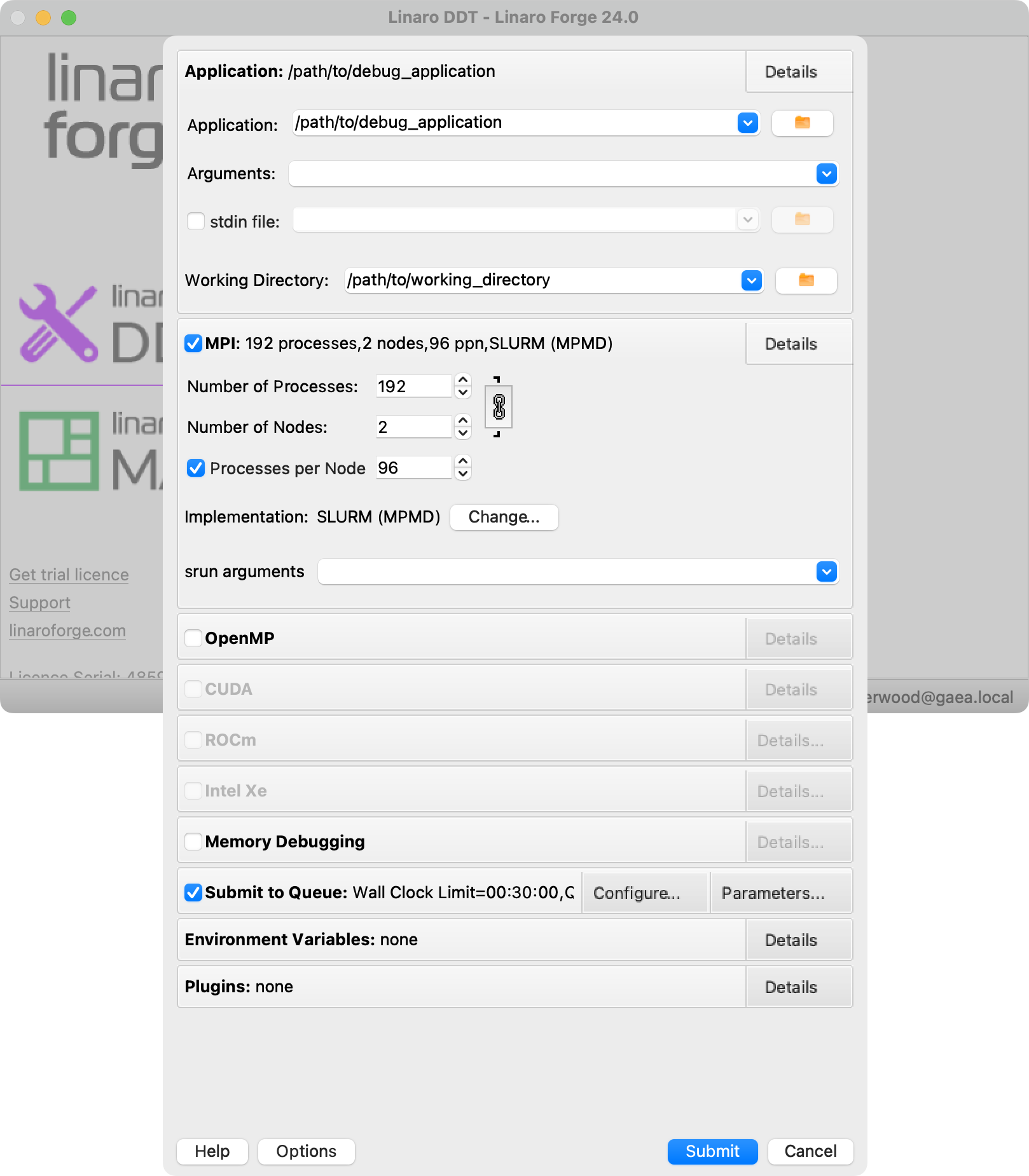This screenshot has width=1029, height=1176.
Task: Click the green zoom window button
Action: (69, 18)
